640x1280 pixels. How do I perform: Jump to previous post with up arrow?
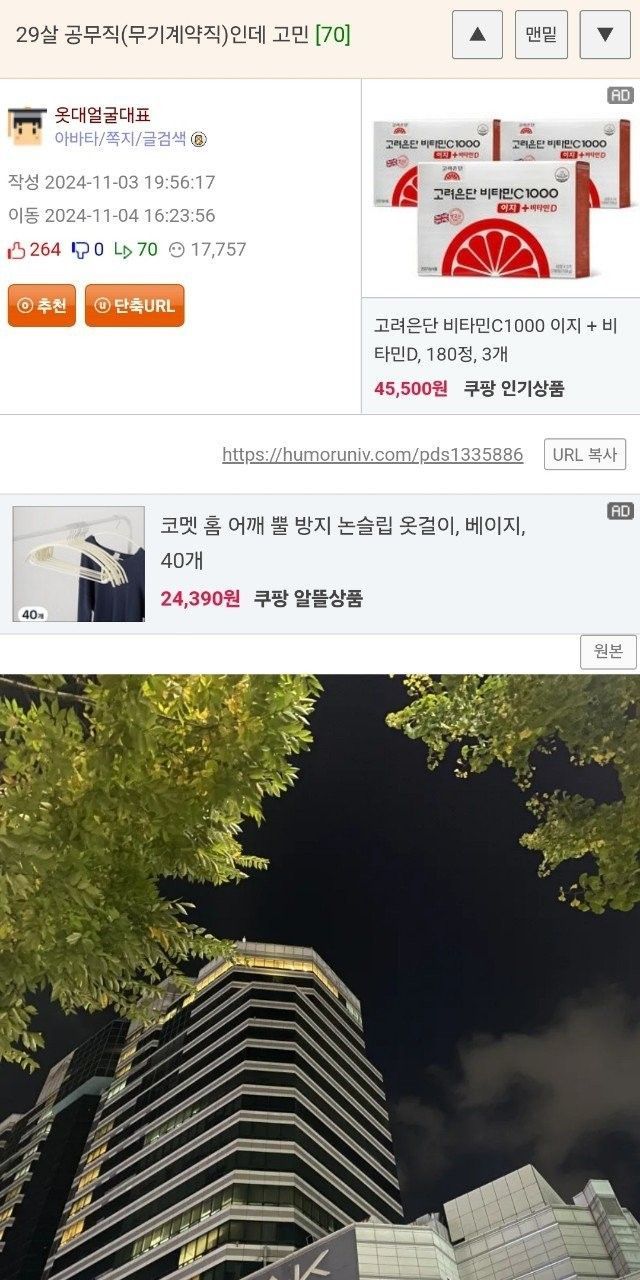pyautogui.click(x=477, y=35)
